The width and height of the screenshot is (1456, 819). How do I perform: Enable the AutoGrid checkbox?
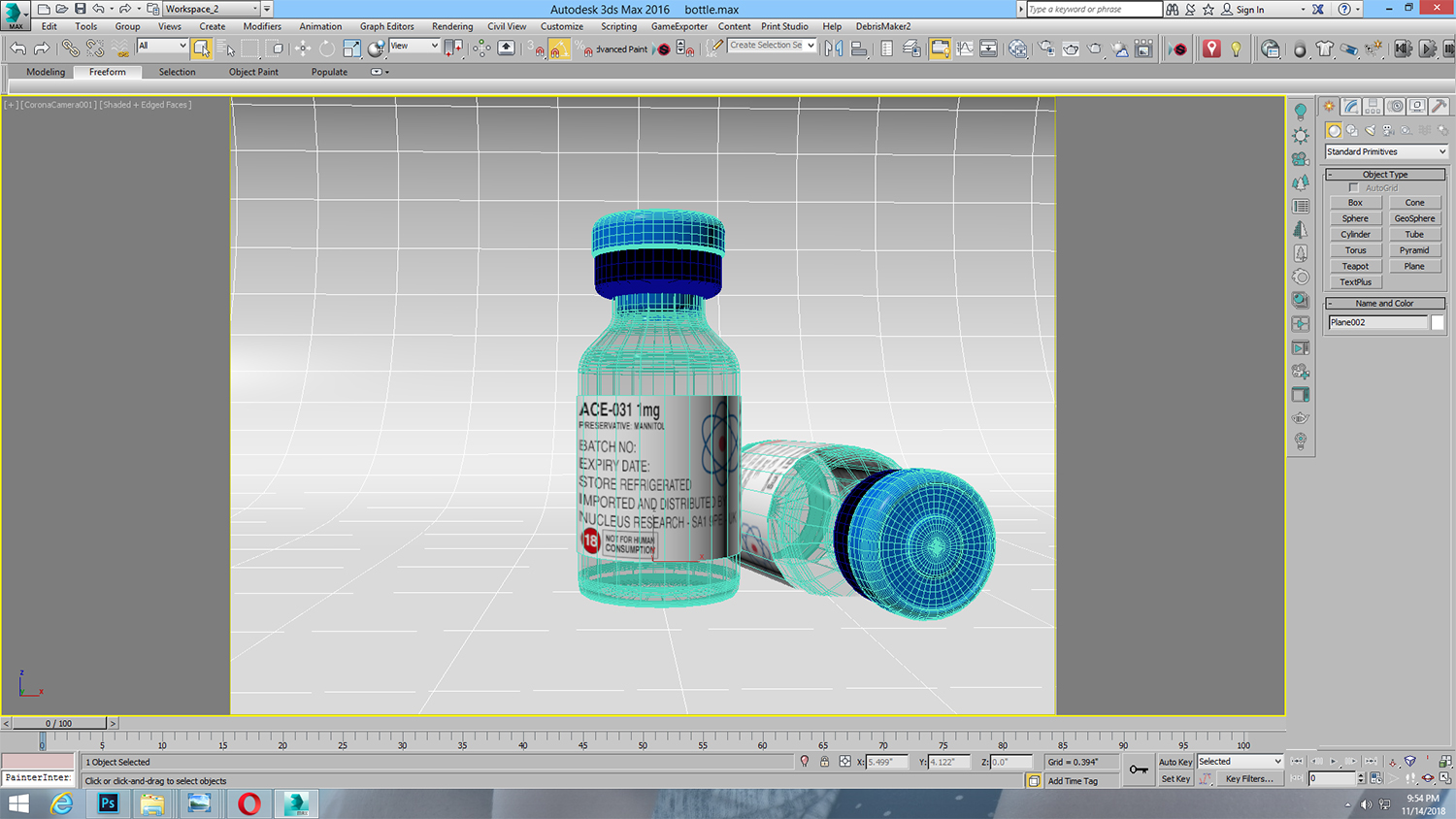click(1353, 187)
